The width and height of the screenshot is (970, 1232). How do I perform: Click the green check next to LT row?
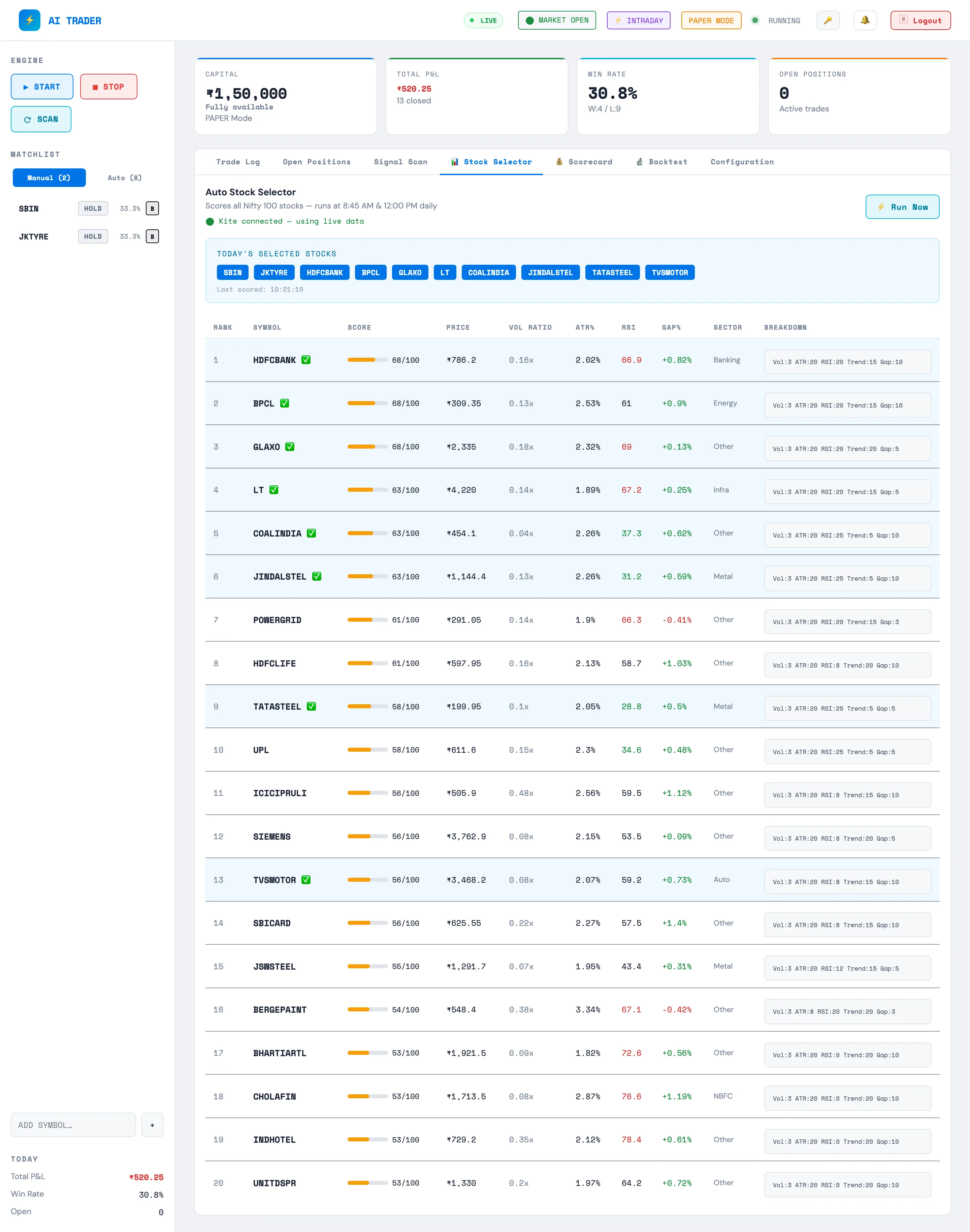coord(274,490)
